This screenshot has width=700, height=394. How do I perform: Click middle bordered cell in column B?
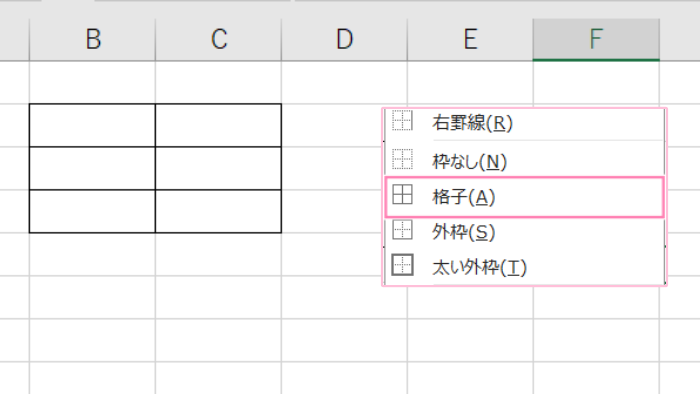(x=92, y=168)
